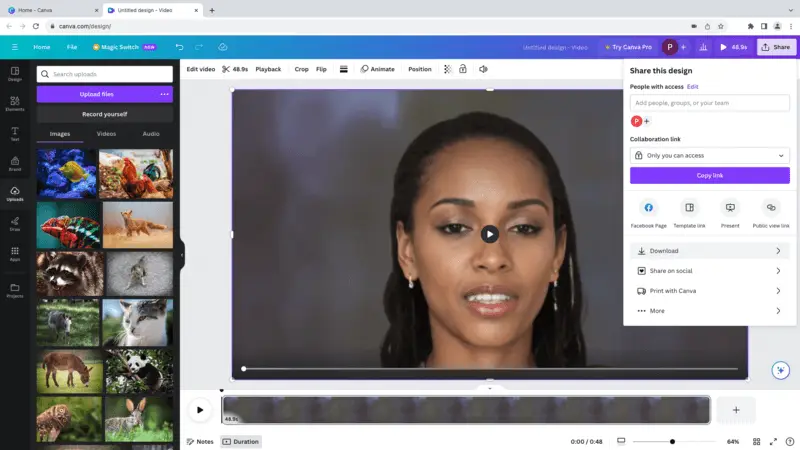
Task: Open the Elements panel in sidebar
Action: pos(15,103)
